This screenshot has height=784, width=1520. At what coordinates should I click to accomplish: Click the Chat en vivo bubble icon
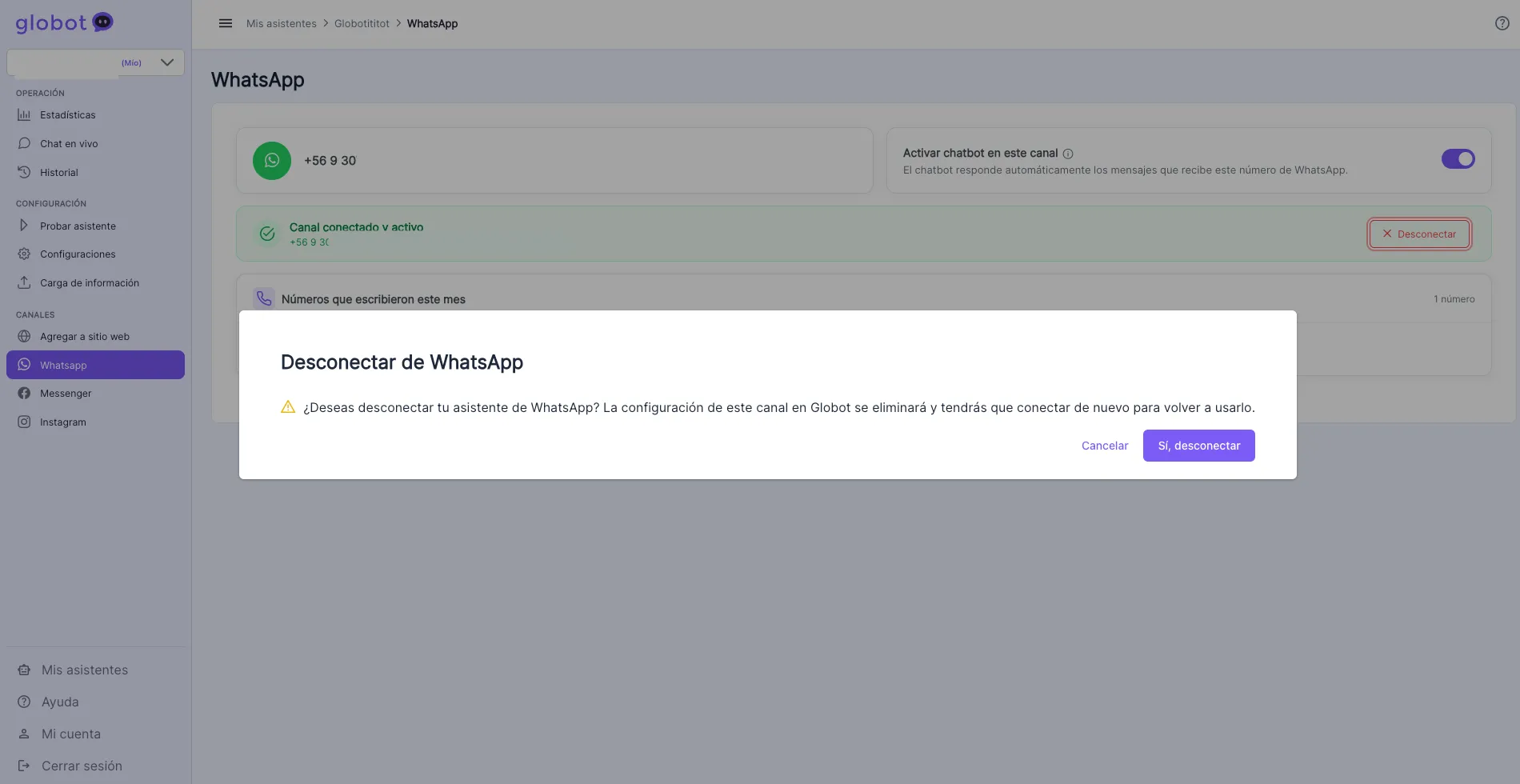[24, 143]
